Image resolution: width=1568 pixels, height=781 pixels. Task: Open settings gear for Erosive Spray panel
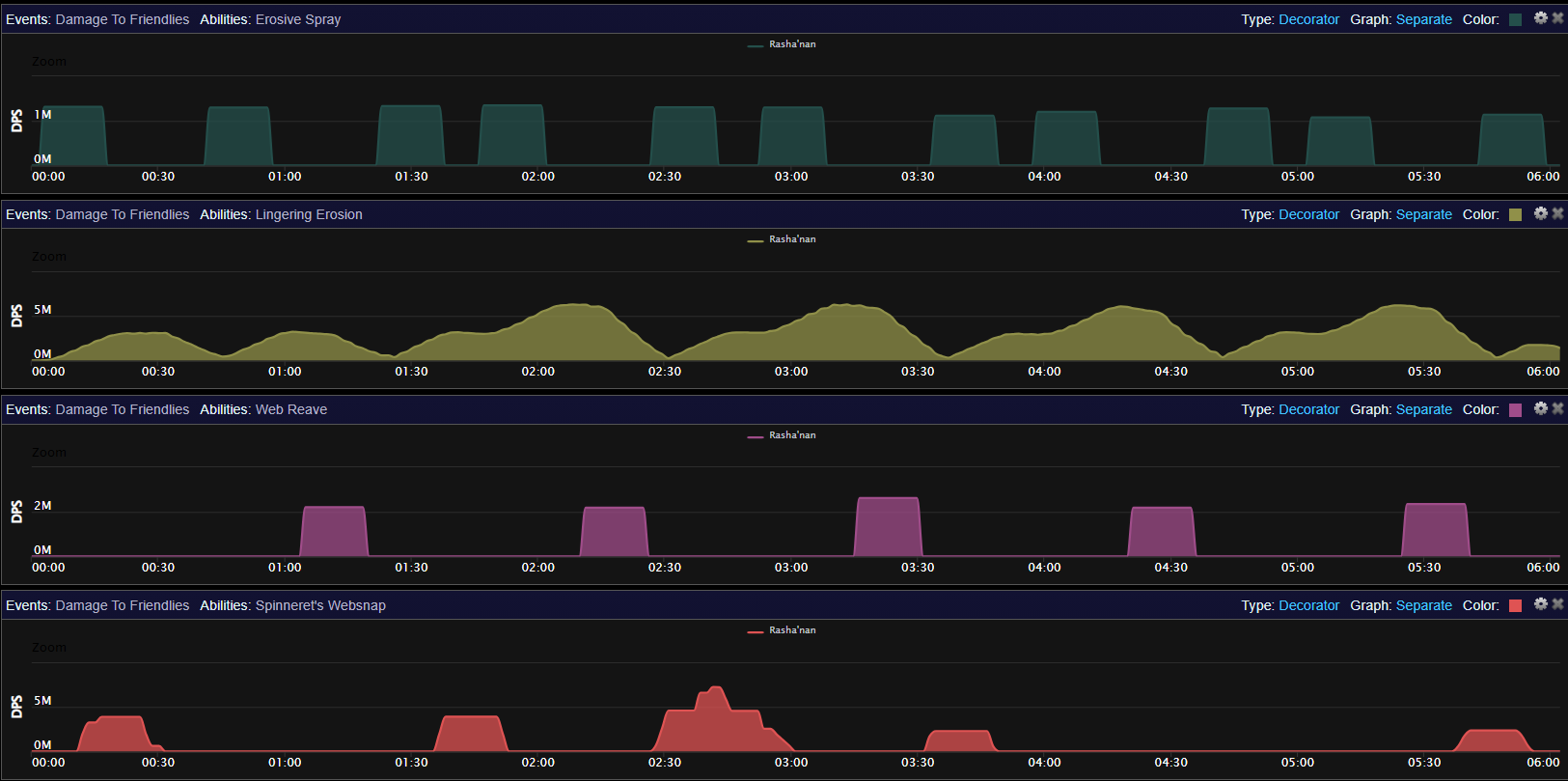(1541, 18)
